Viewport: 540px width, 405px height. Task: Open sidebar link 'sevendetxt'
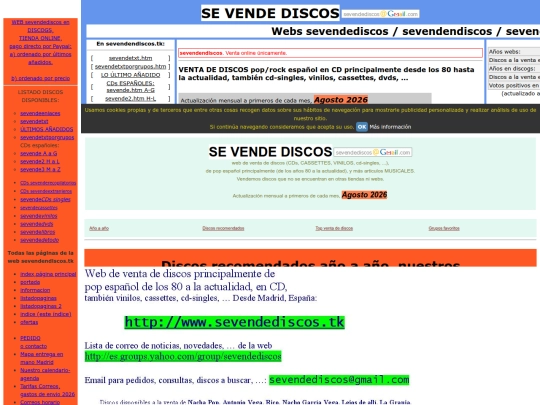click(x=34, y=121)
